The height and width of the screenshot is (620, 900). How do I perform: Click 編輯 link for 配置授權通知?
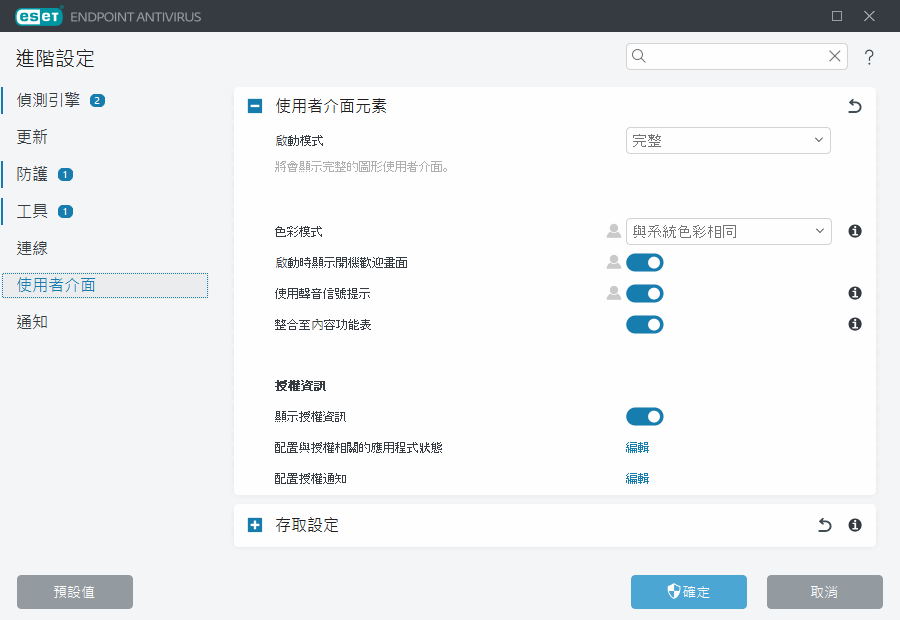(x=637, y=479)
